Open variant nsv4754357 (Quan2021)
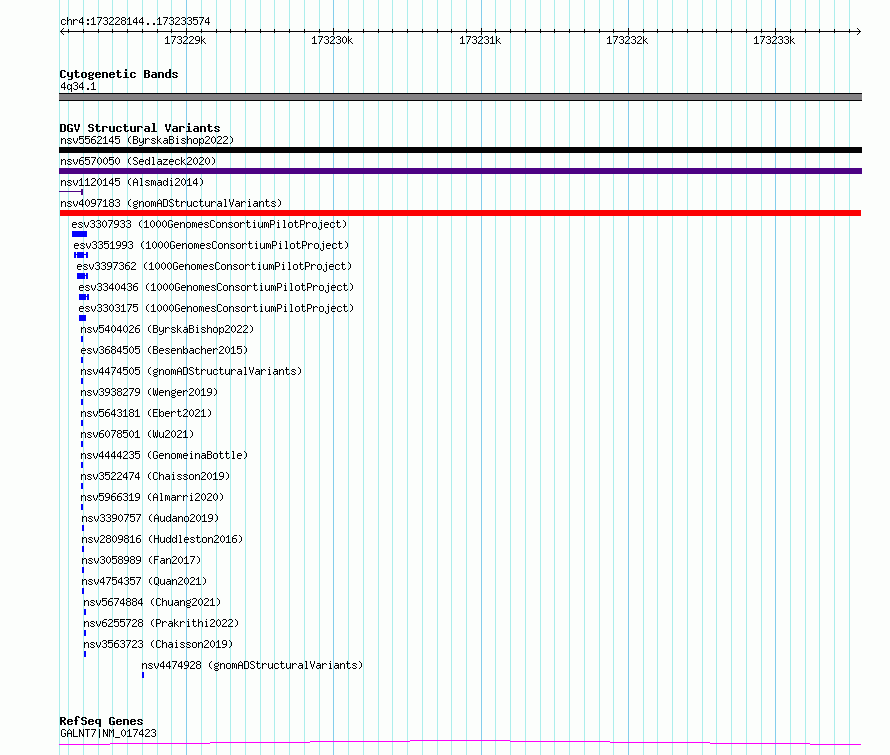 (144, 581)
